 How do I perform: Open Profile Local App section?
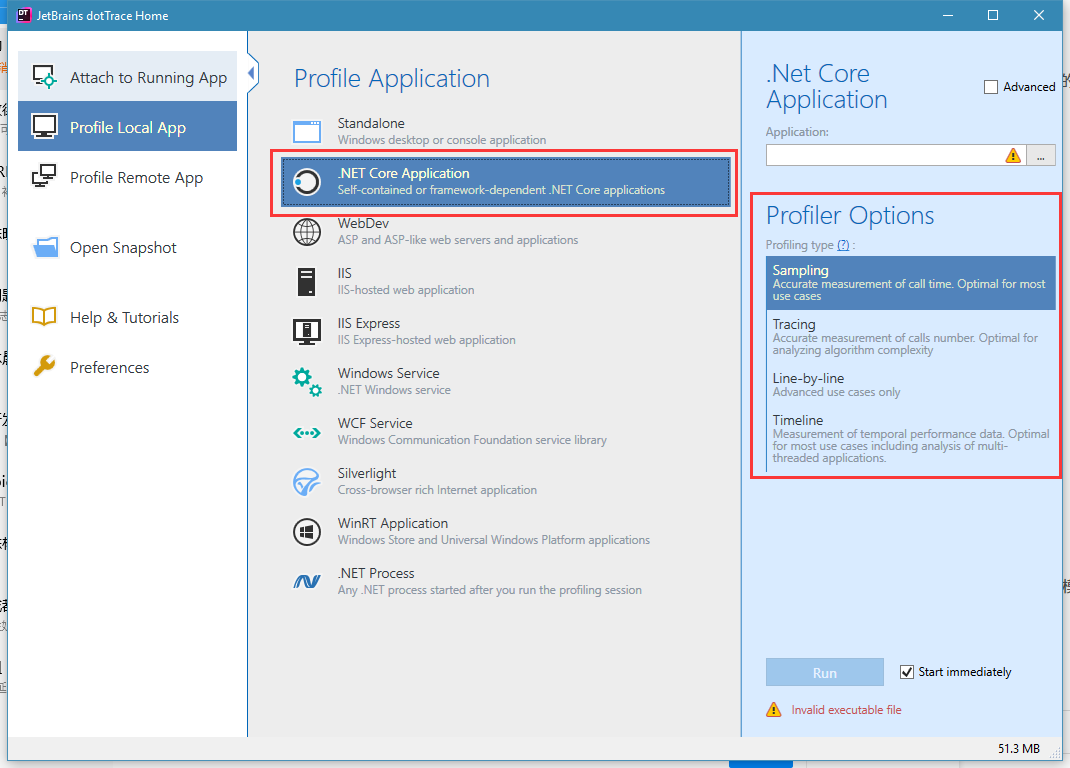coord(128,126)
